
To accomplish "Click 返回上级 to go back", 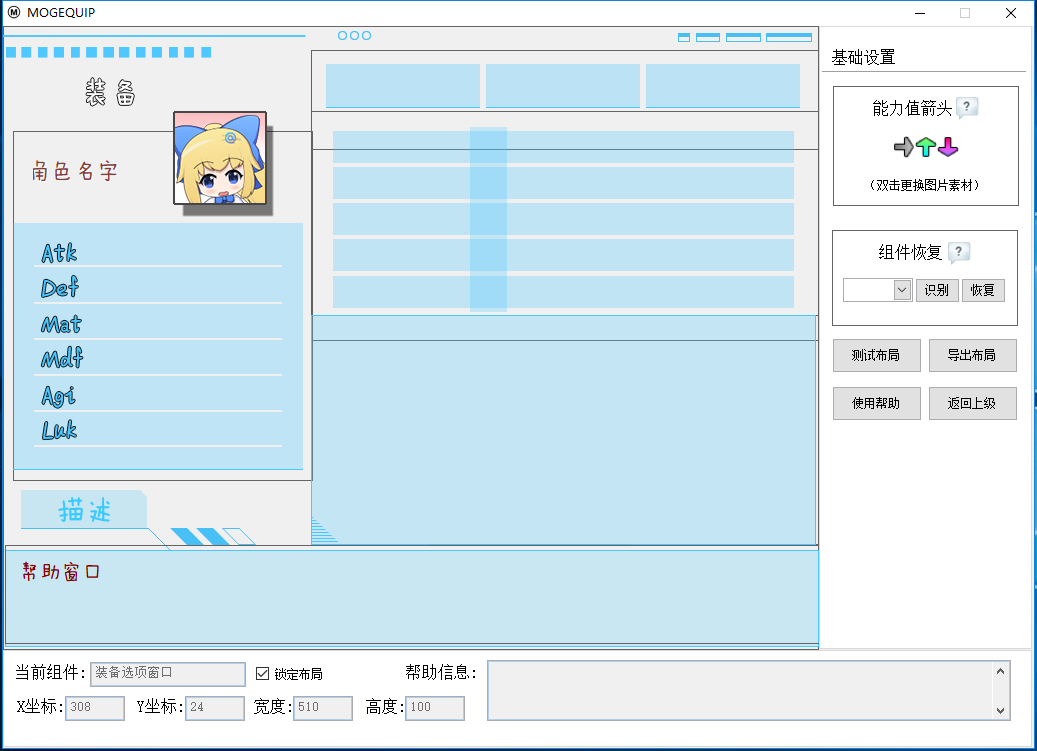I will [x=972, y=403].
